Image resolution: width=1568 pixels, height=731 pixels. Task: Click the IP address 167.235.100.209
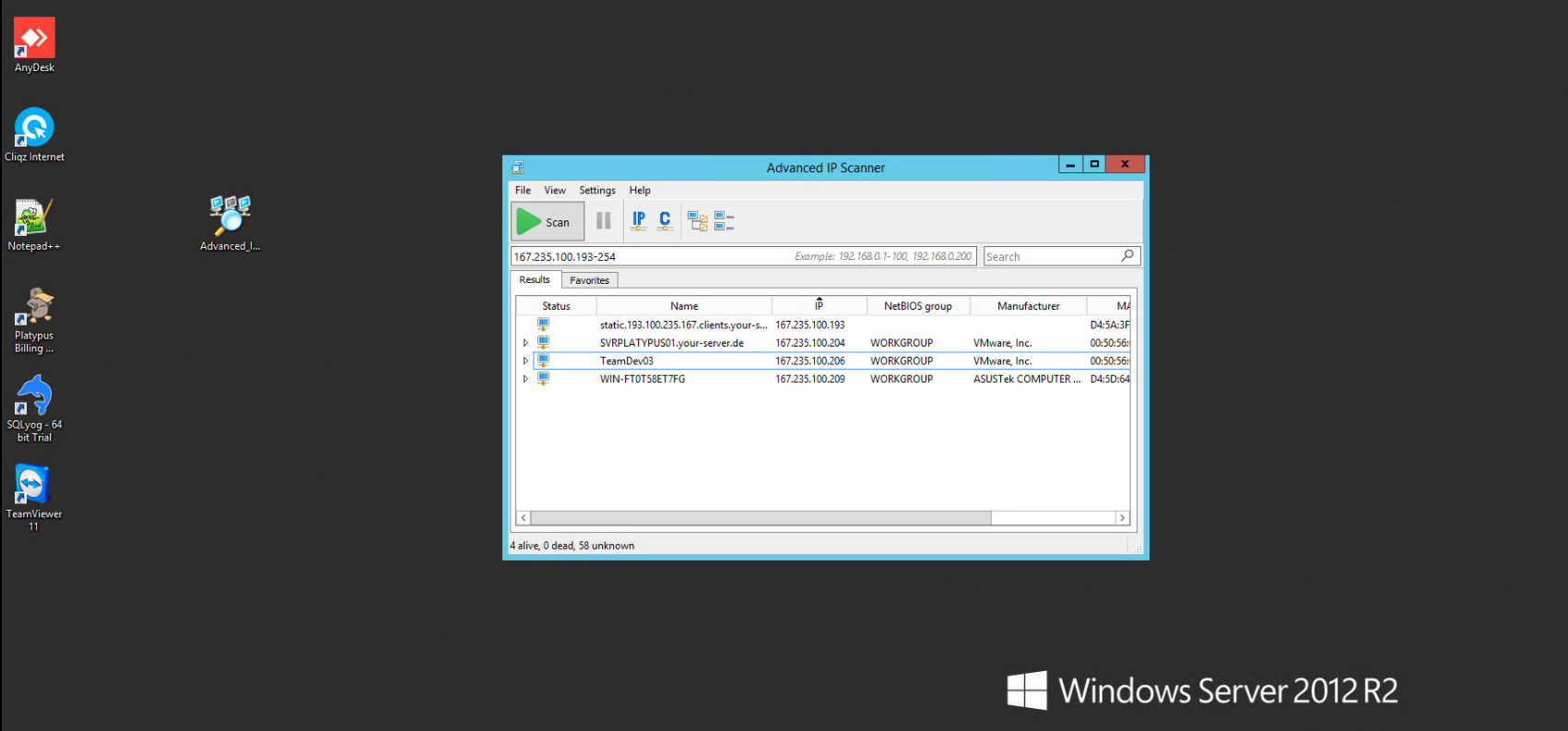tap(810, 379)
